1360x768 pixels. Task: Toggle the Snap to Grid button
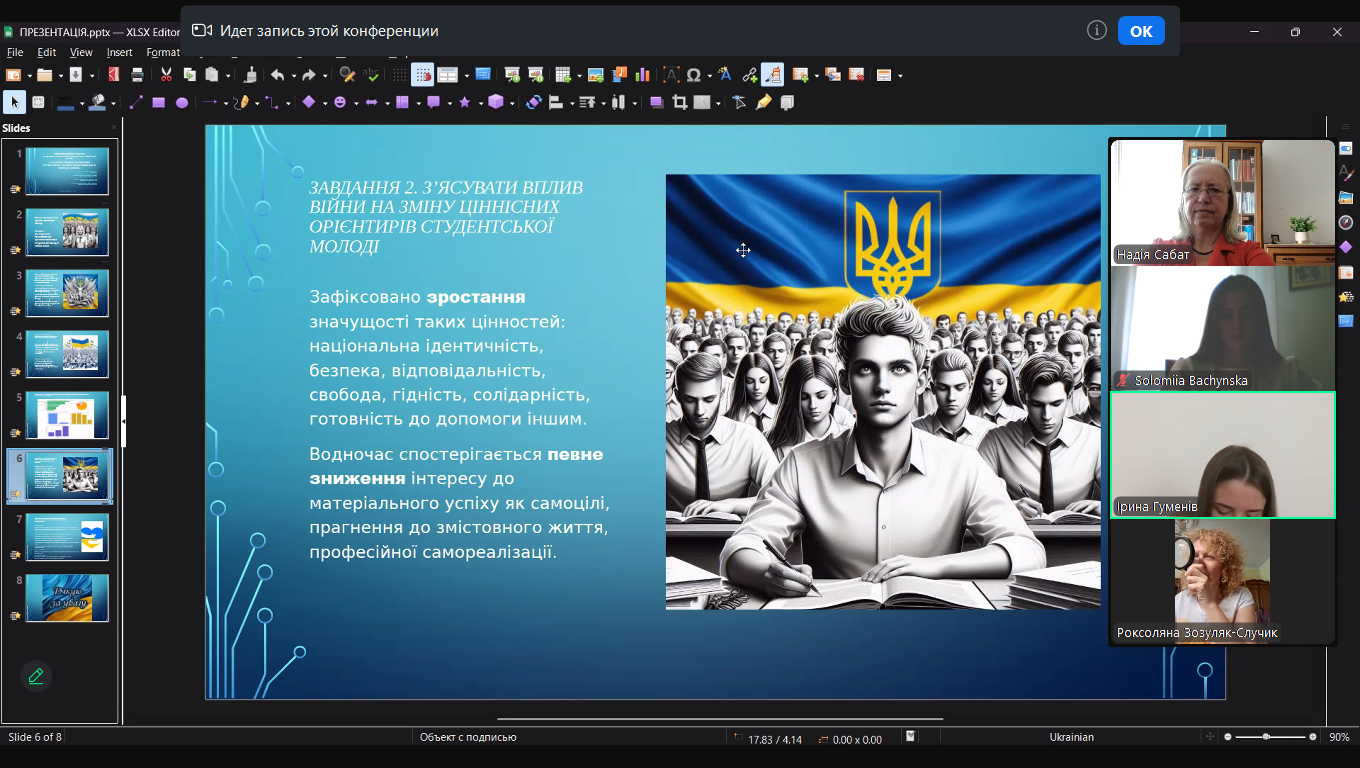click(x=423, y=75)
